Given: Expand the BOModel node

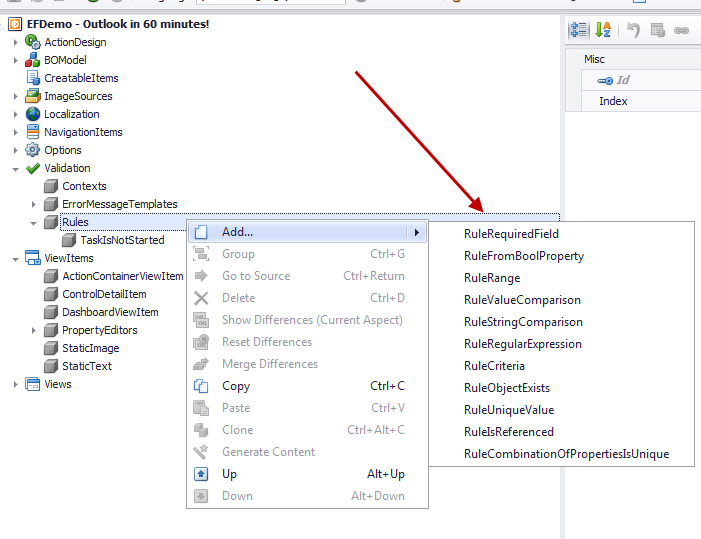Looking at the screenshot, I should click(16, 60).
